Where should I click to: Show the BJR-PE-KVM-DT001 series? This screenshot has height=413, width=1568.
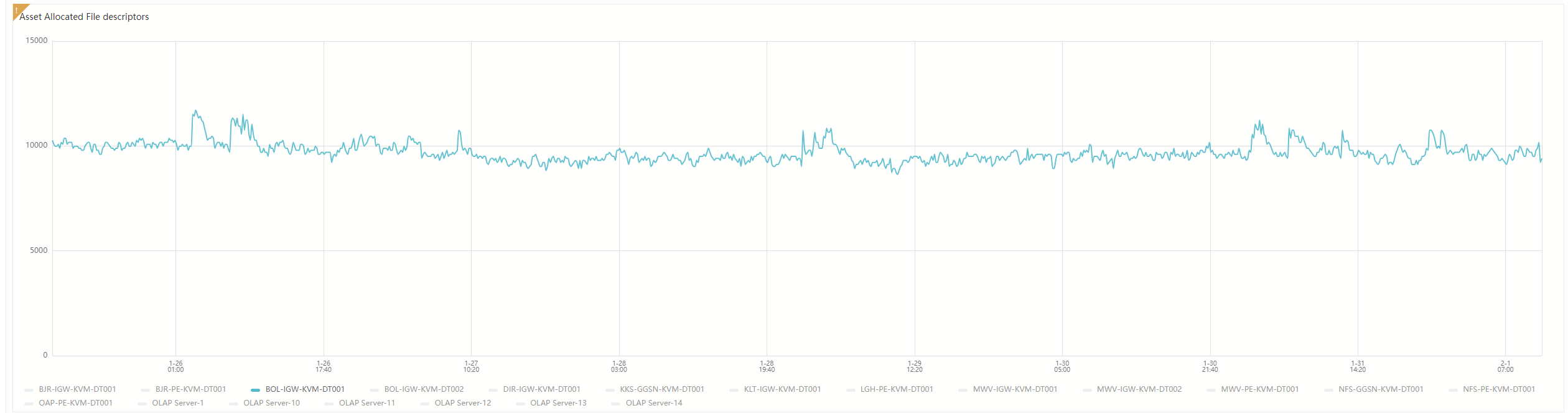(x=190, y=389)
